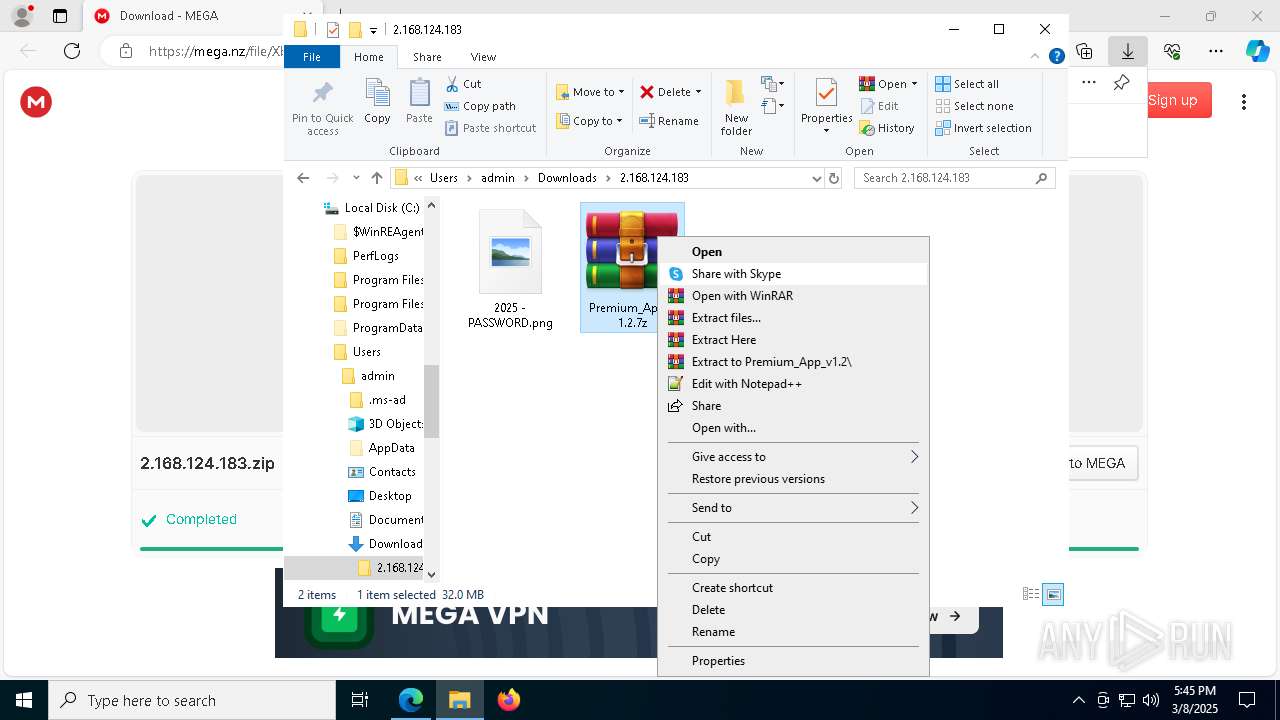Select the Contacts folder in tree
Viewport: 1280px width, 720px height.
coord(382,472)
